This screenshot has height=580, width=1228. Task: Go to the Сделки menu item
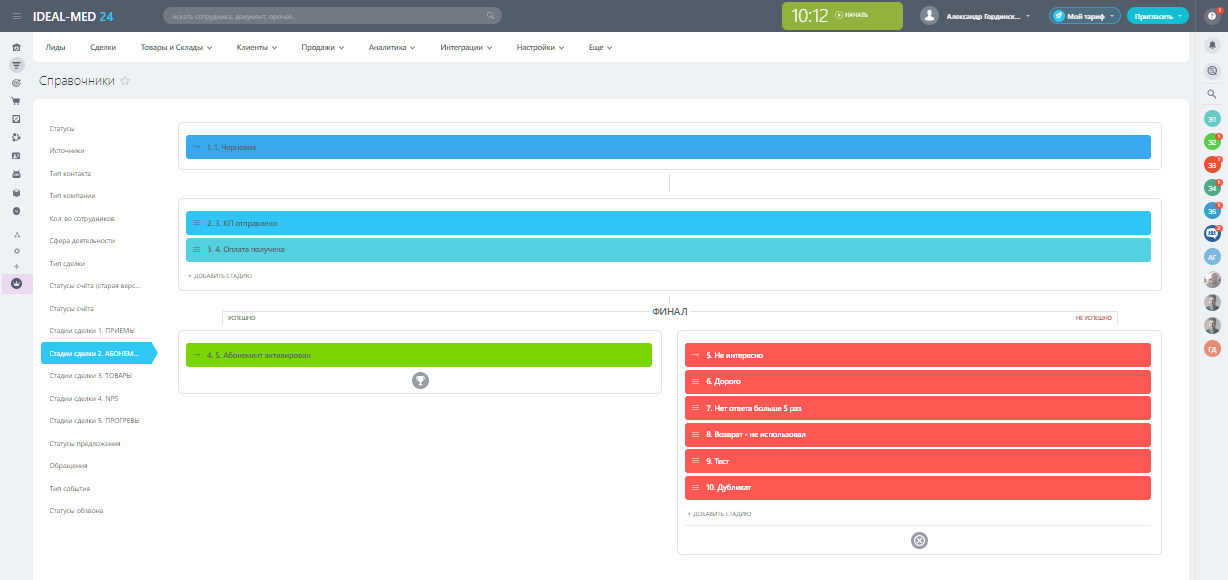click(102, 47)
